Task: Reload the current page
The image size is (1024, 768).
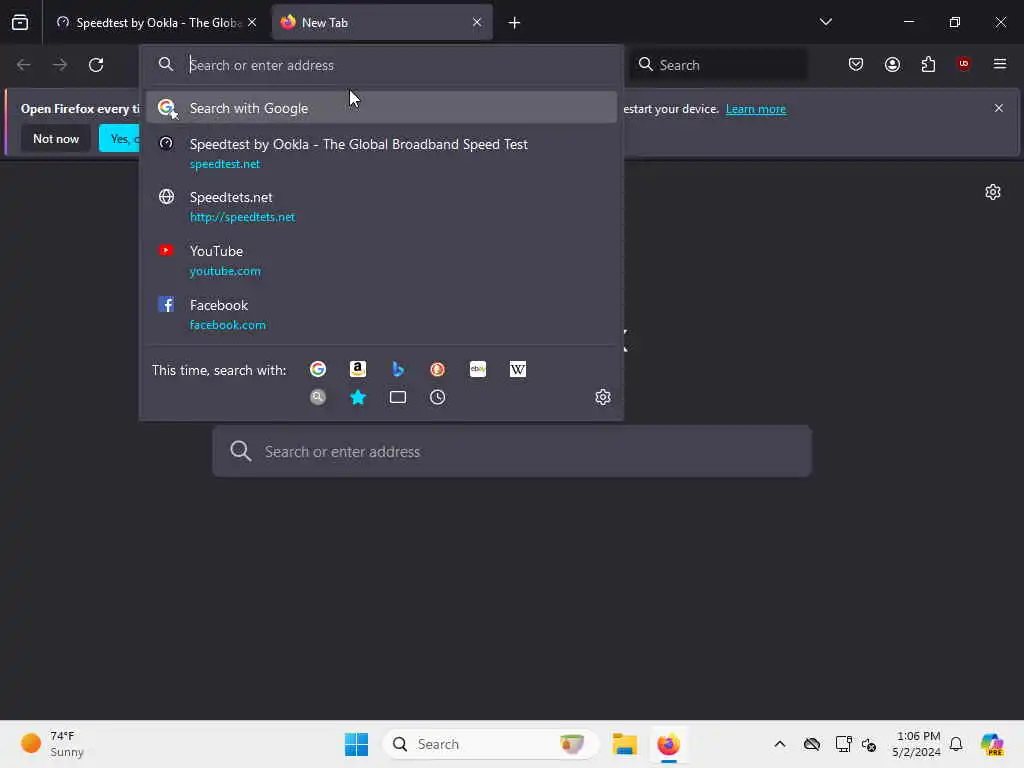Action: pos(96,65)
